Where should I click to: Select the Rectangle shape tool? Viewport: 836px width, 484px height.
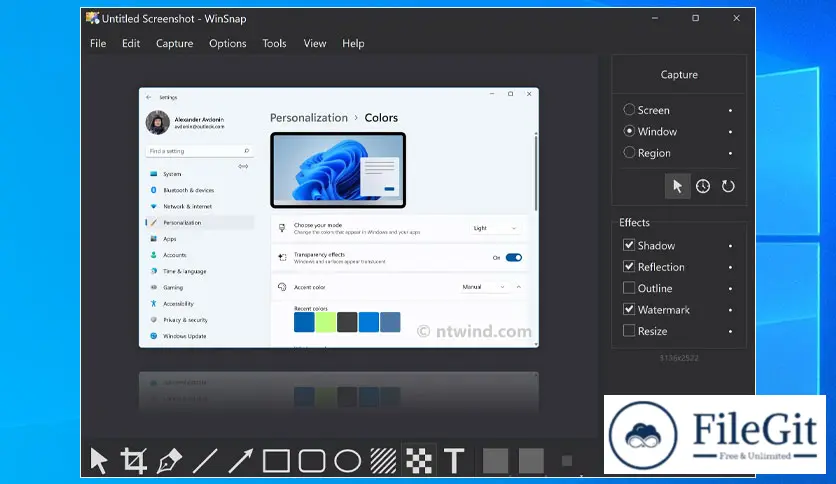(x=276, y=461)
